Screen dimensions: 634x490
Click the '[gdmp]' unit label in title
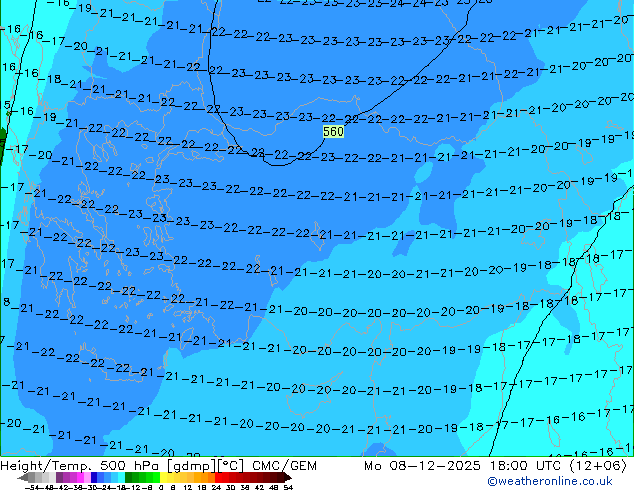192,466
